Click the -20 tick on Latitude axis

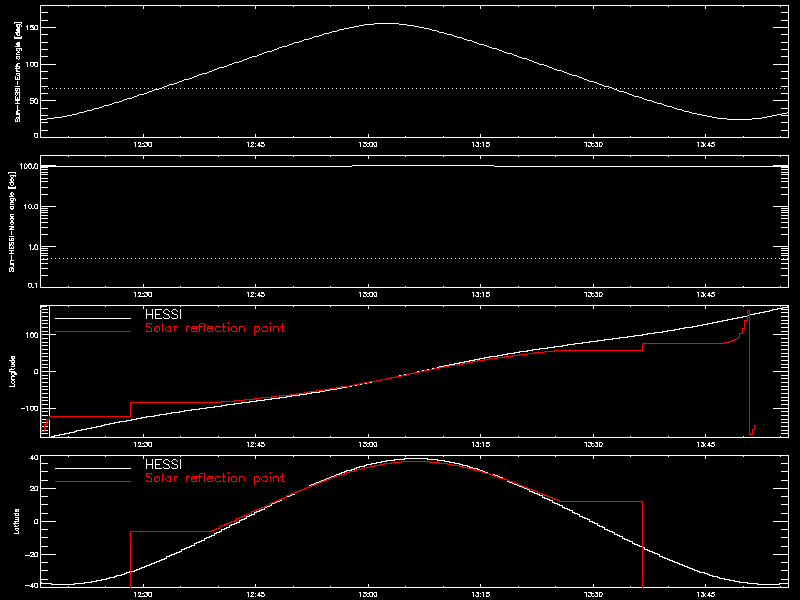(x=32, y=555)
